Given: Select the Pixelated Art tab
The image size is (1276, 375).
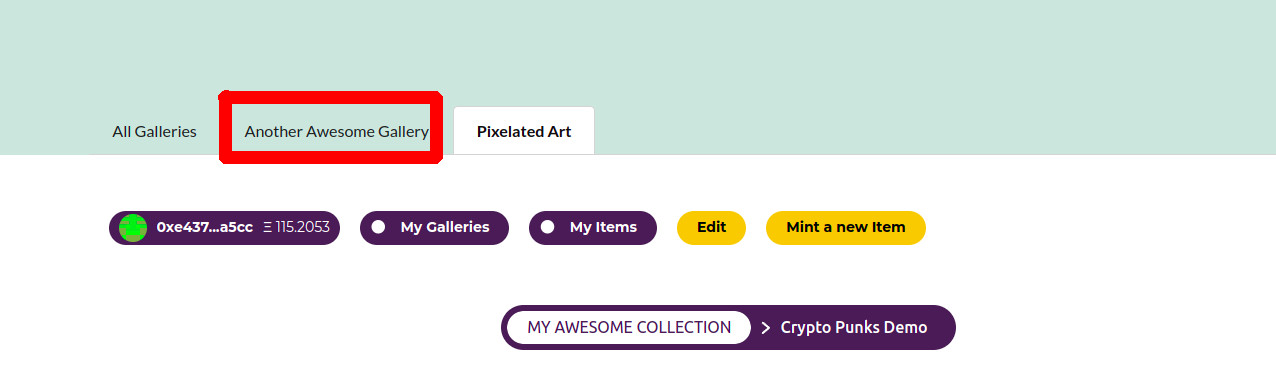Looking at the screenshot, I should click(524, 131).
